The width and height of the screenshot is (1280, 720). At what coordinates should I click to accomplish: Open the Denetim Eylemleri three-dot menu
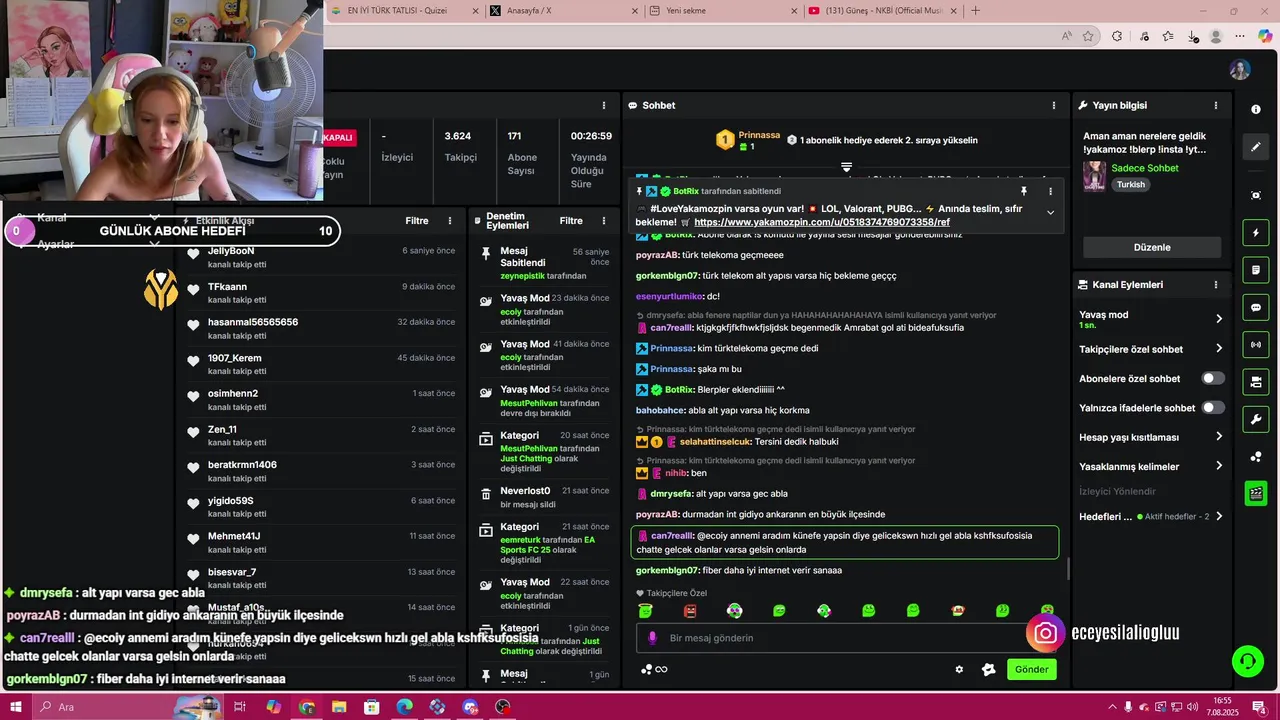pyautogui.click(x=603, y=221)
